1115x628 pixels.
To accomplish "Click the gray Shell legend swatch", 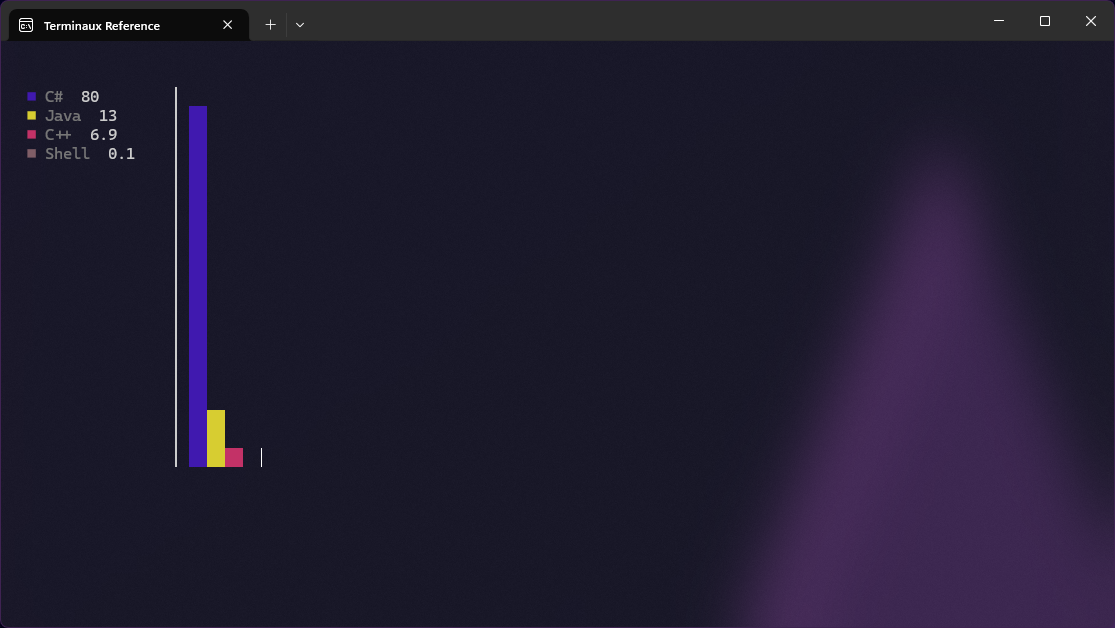I will [x=32, y=154].
